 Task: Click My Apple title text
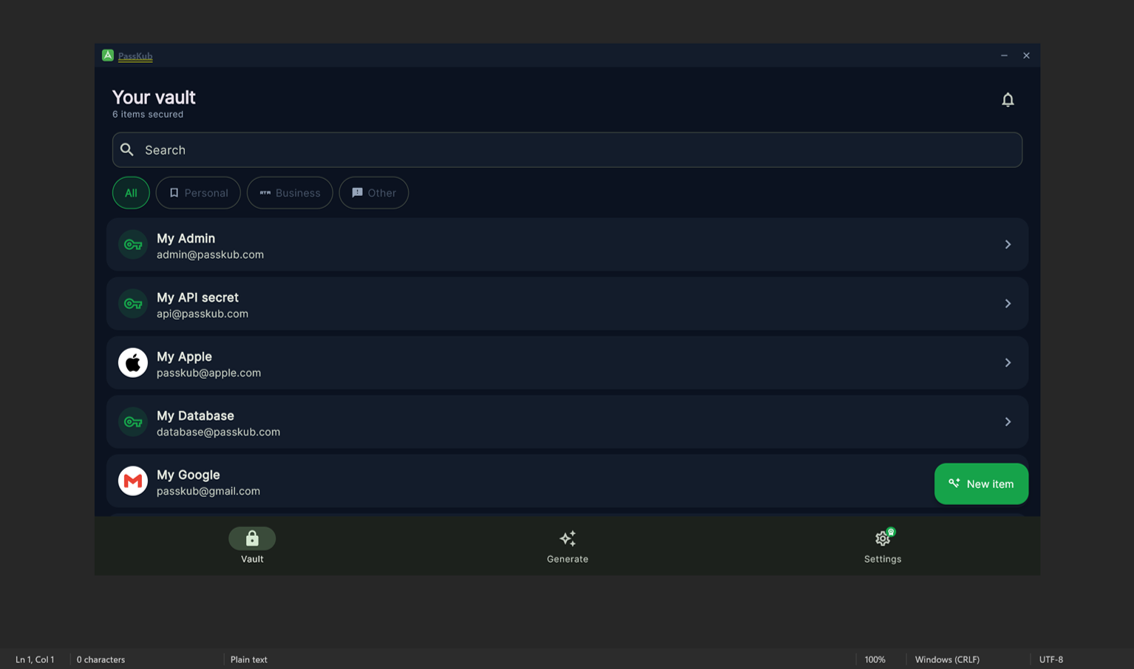point(184,357)
